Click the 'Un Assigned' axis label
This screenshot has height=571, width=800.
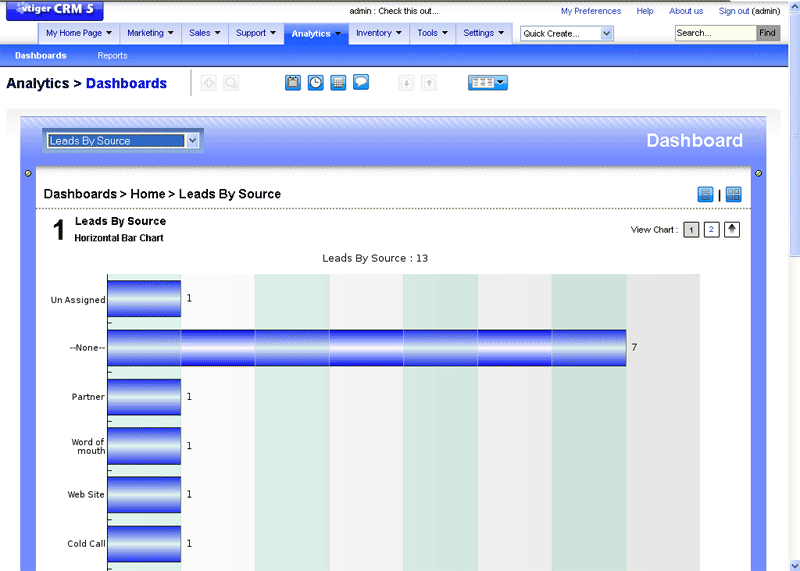[78, 300]
